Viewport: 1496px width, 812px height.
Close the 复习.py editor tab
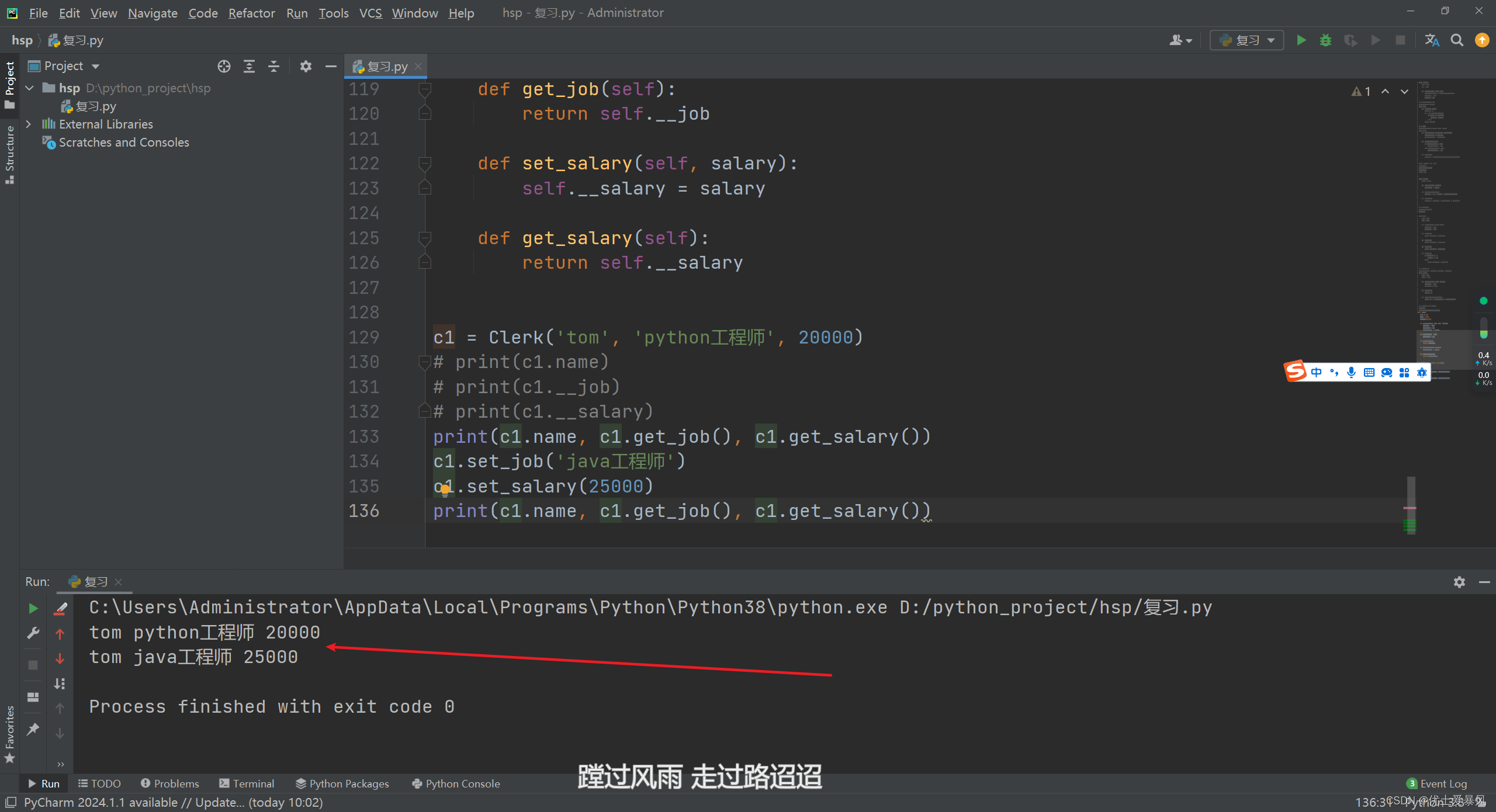[418, 67]
